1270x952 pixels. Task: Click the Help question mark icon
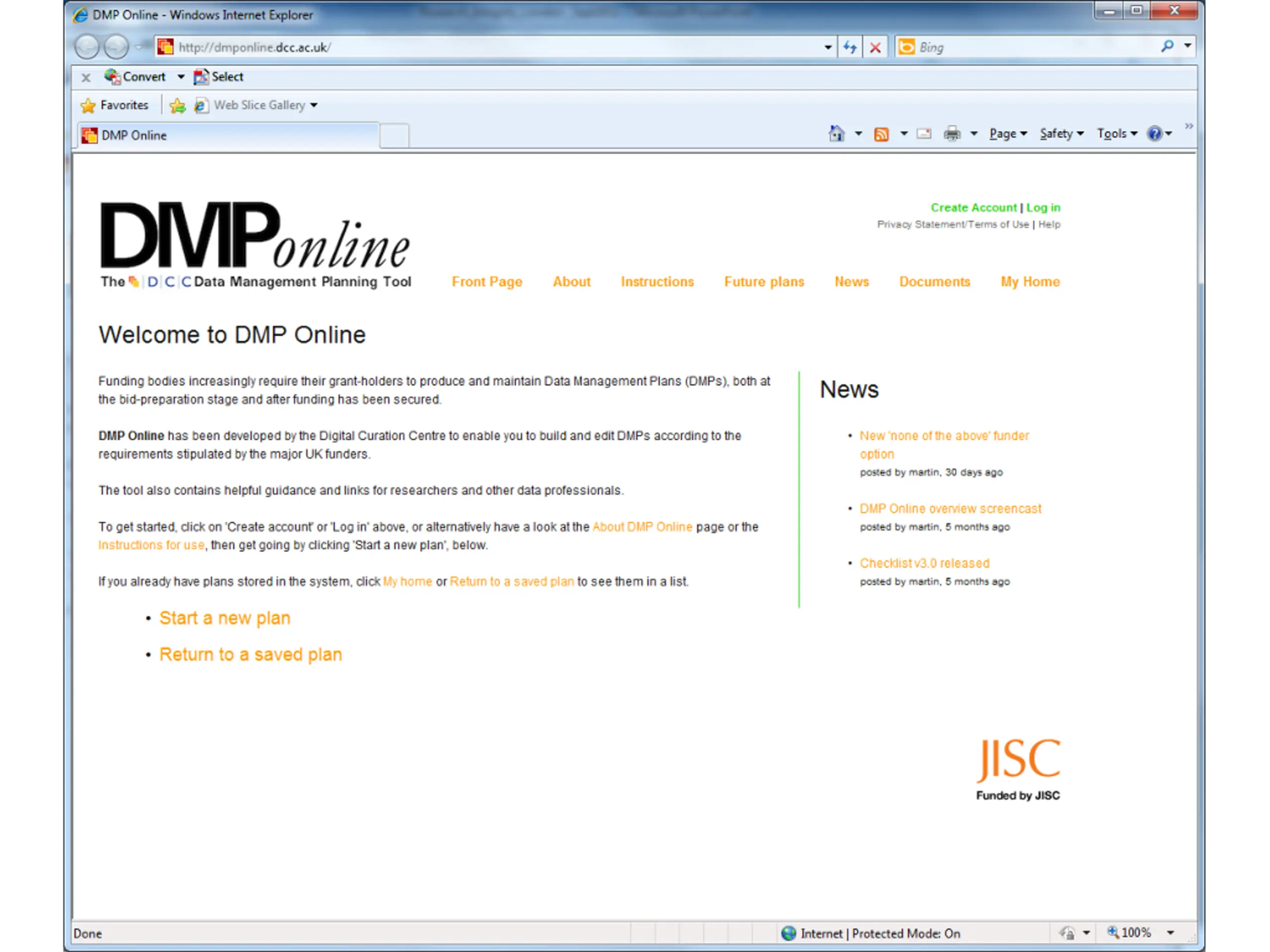tap(1154, 134)
